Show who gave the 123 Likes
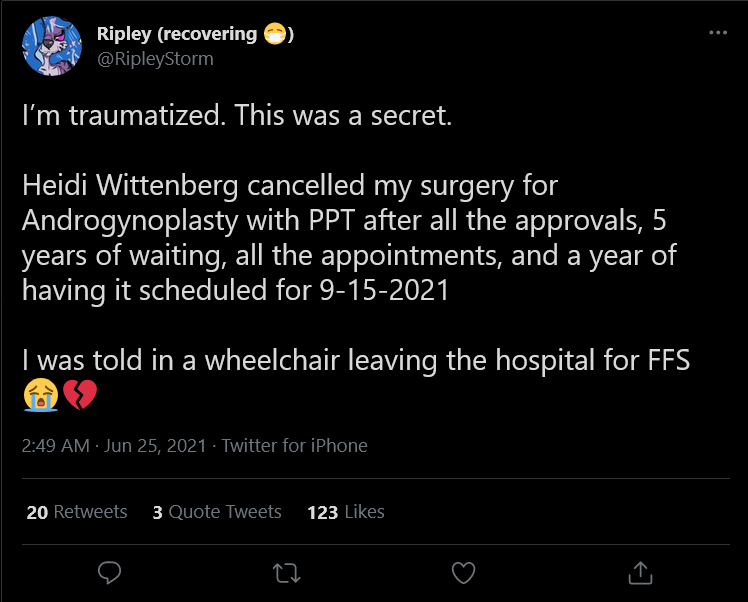Image resolution: width=748 pixels, height=602 pixels. point(346,512)
